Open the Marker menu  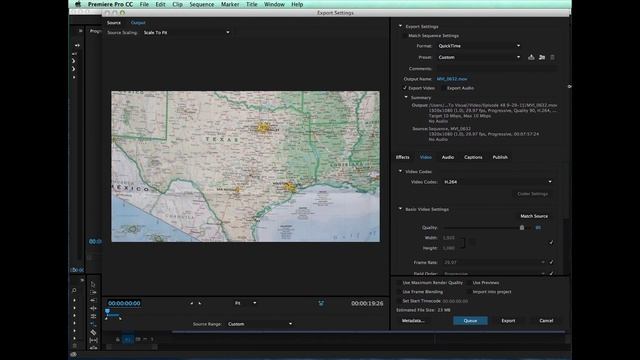click(230, 4)
